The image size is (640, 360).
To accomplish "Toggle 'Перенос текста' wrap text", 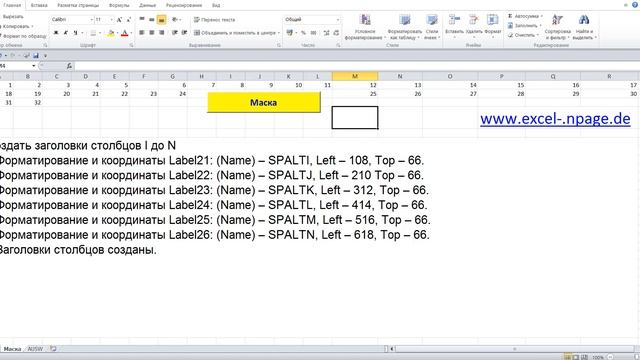I will click(214, 20).
